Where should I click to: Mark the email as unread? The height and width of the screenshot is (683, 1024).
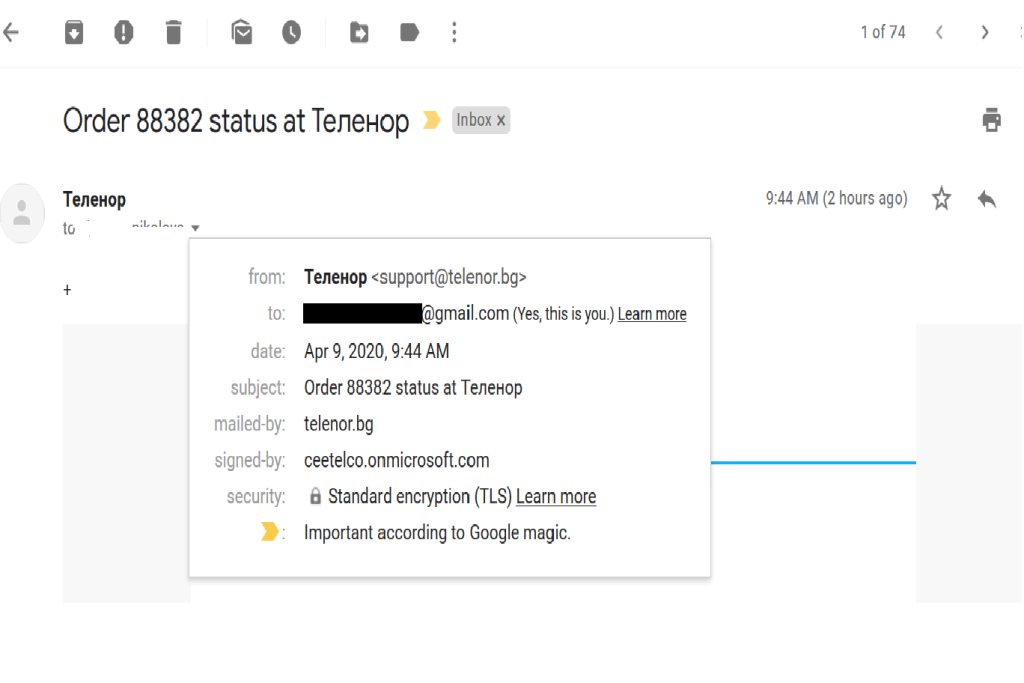(x=242, y=32)
